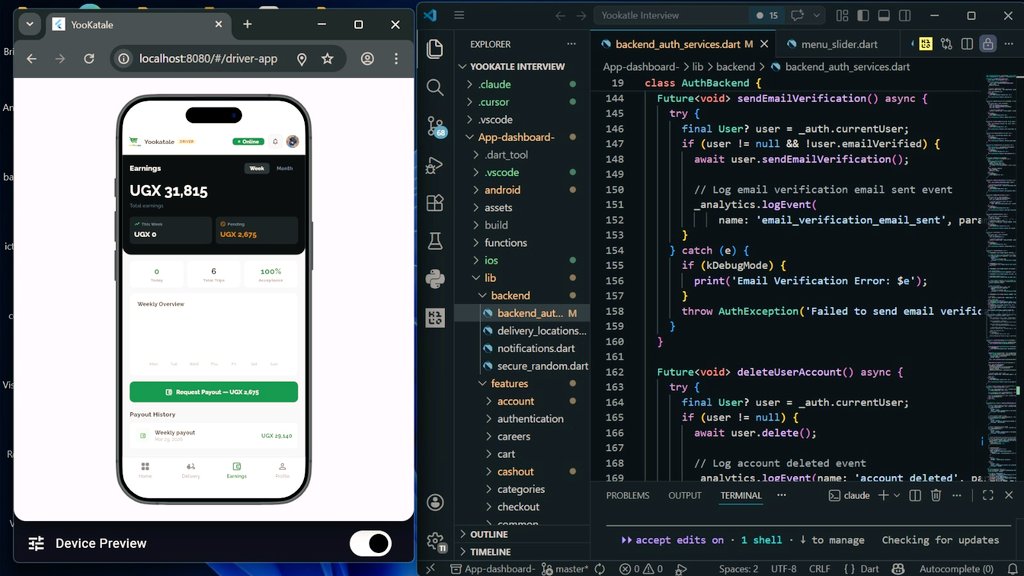This screenshot has height=576, width=1024.
Task: Toggle the Device Preview switch off
Action: (x=370, y=543)
